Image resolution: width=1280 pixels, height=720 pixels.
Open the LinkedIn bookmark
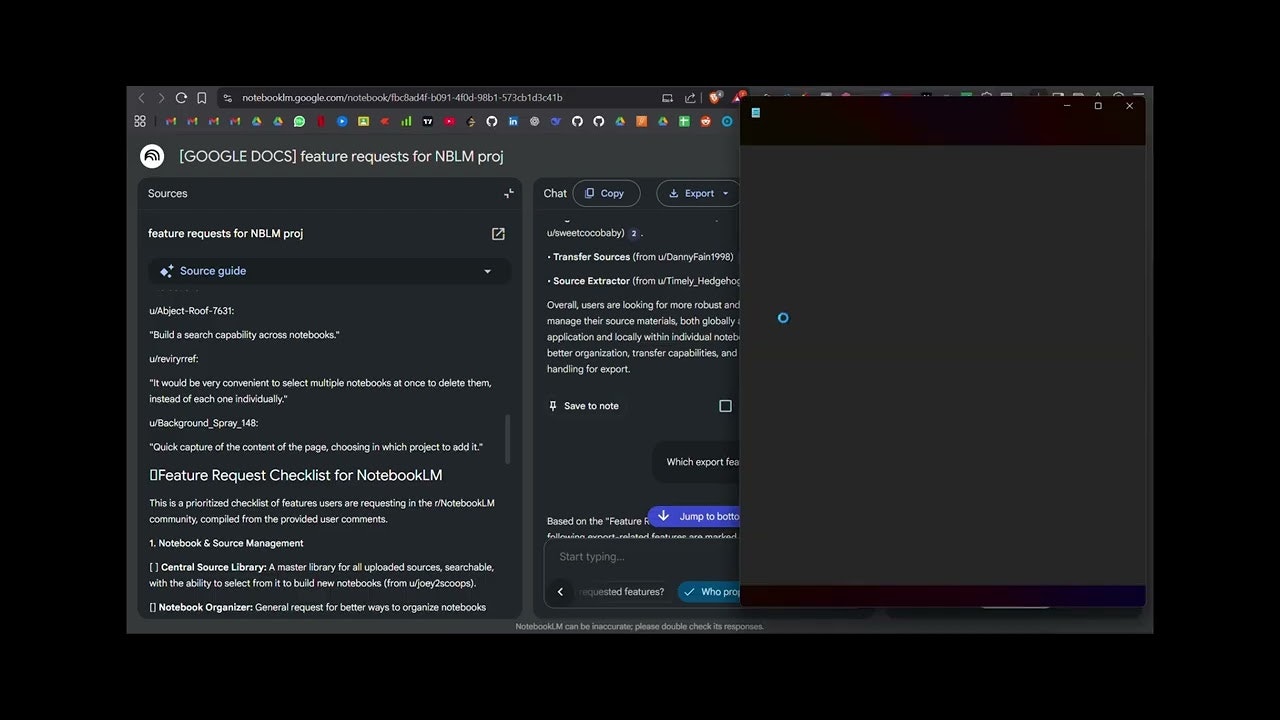tap(513, 121)
